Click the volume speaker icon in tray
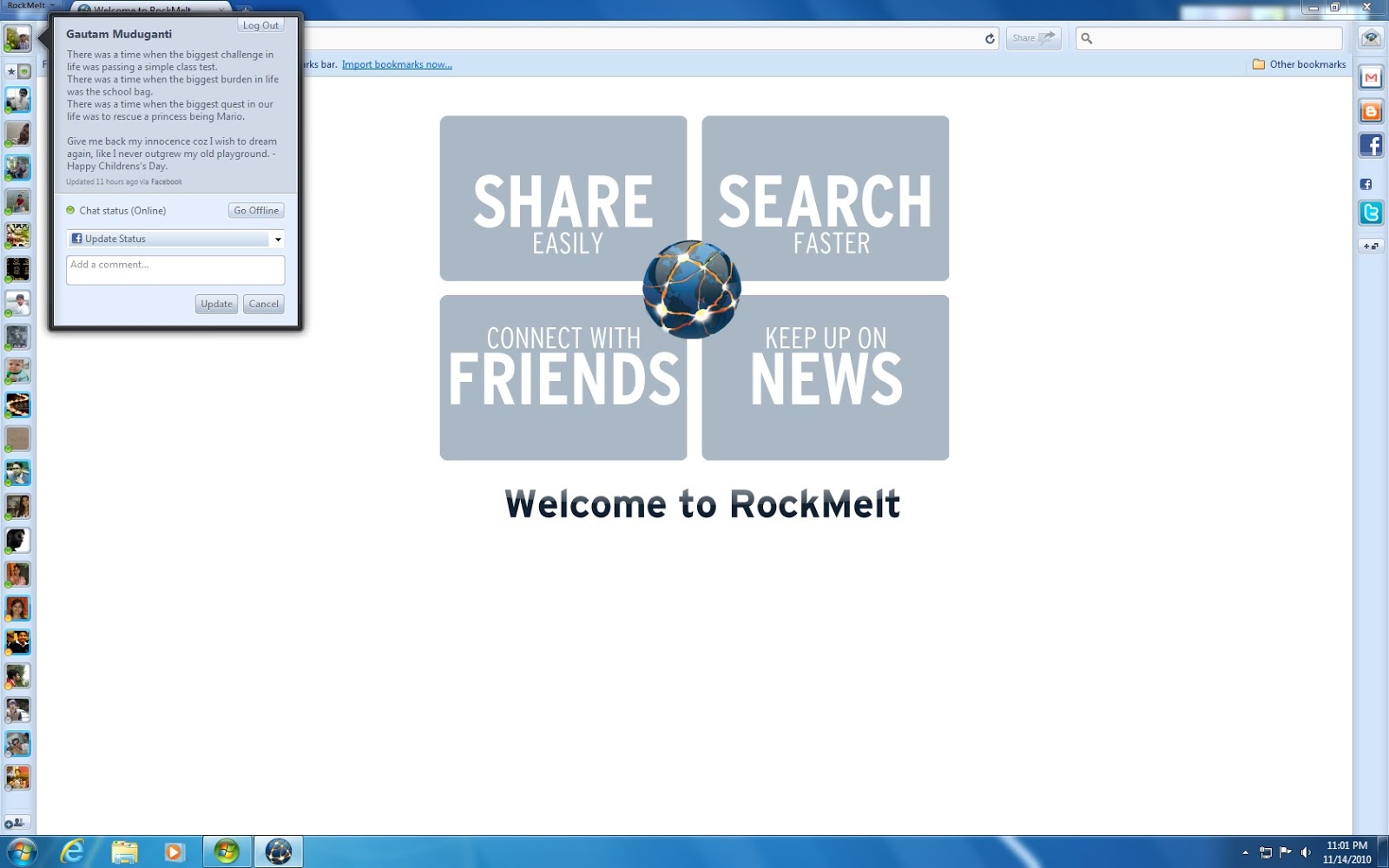 (x=1306, y=852)
